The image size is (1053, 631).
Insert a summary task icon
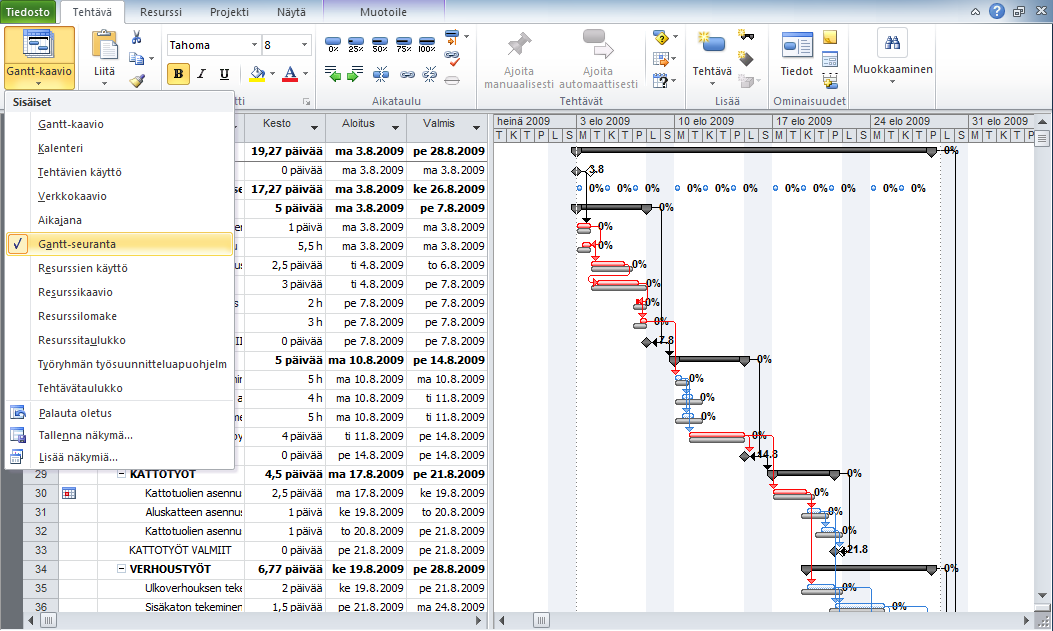(x=745, y=36)
